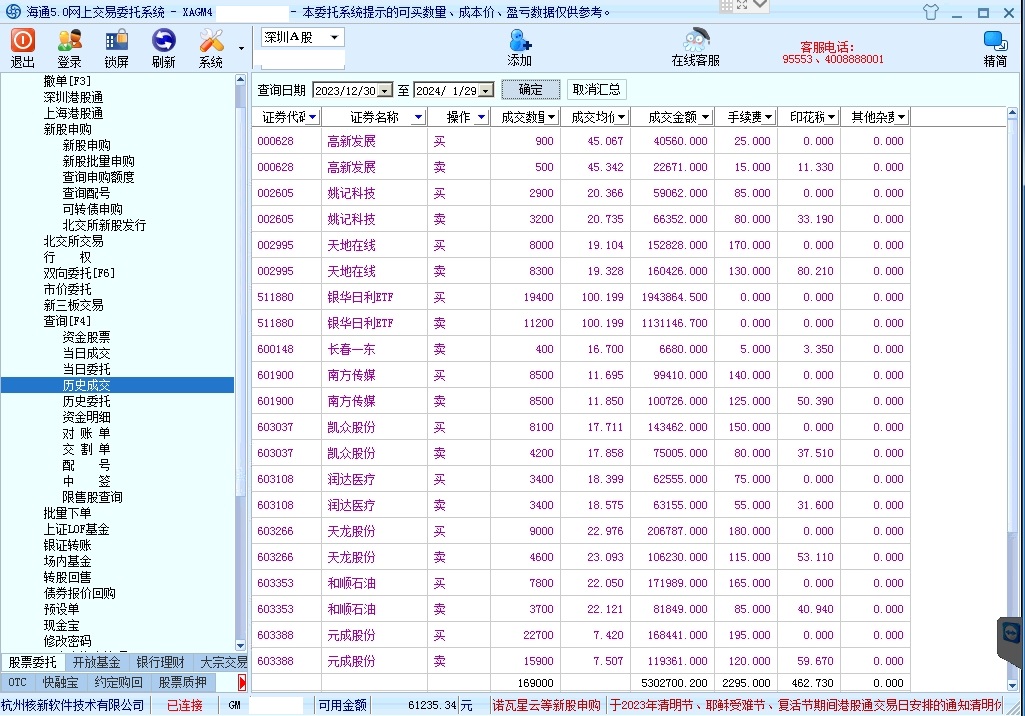
Task: Open the start date 2023/12/30 picker
Action: [x=385, y=91]
